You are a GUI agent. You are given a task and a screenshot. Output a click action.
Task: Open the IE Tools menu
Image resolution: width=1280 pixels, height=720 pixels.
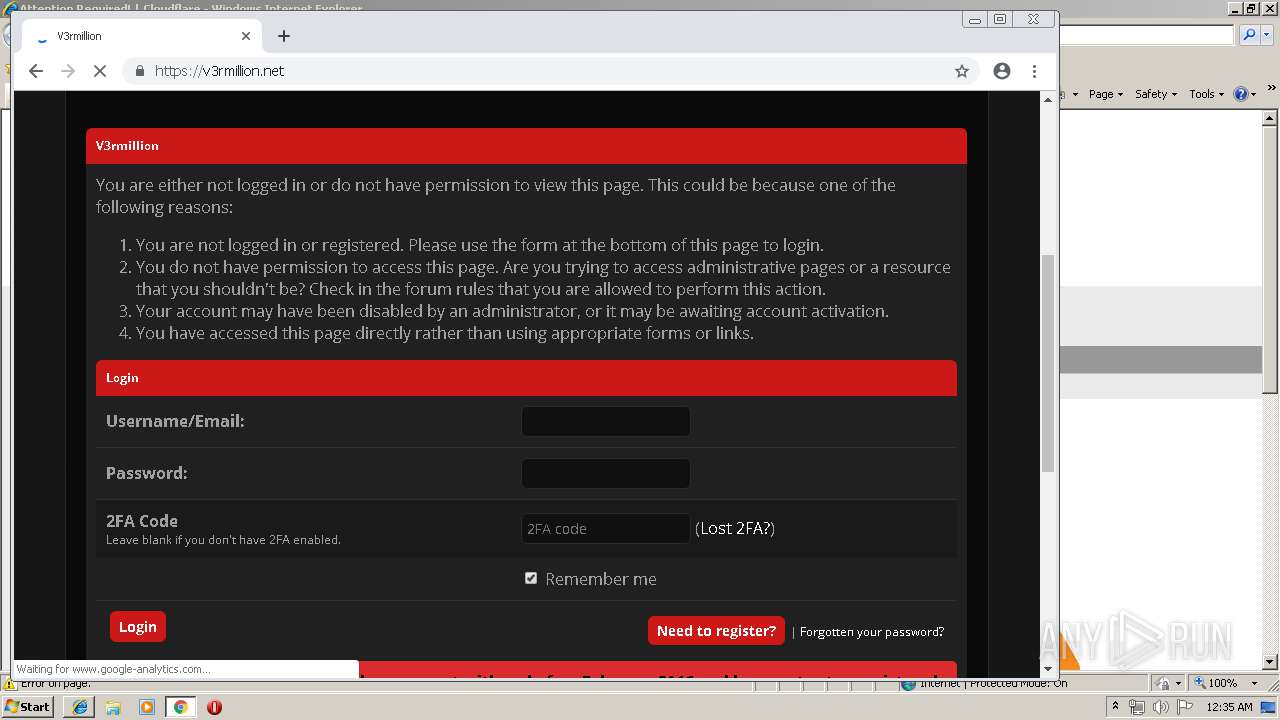pos(1206,94)
